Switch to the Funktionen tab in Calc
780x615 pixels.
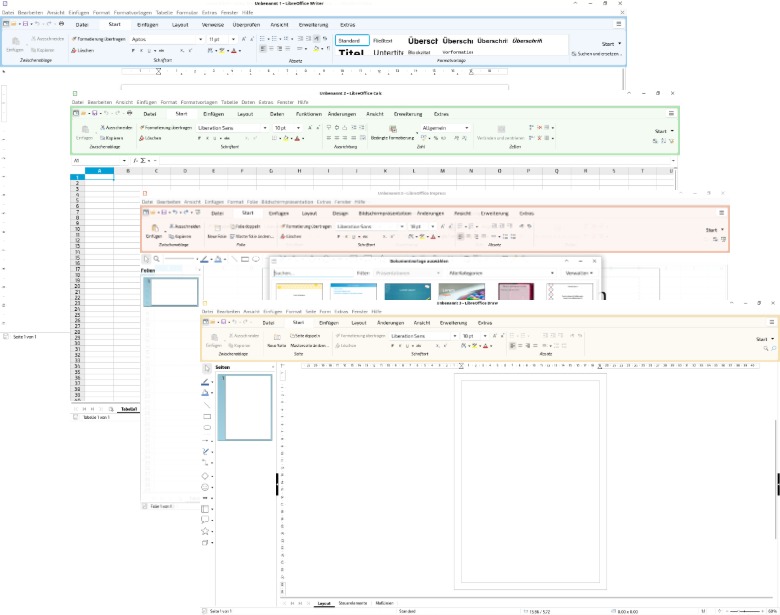(308, 114)
